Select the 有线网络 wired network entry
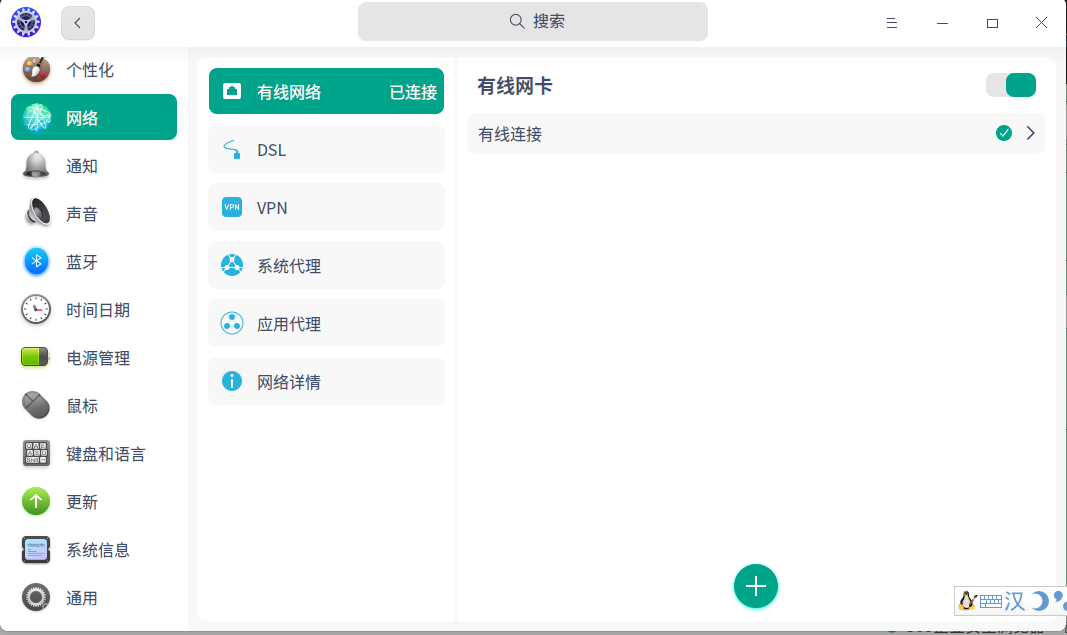The height and width of the screenshot is (635, 1067). coord(327,91)
